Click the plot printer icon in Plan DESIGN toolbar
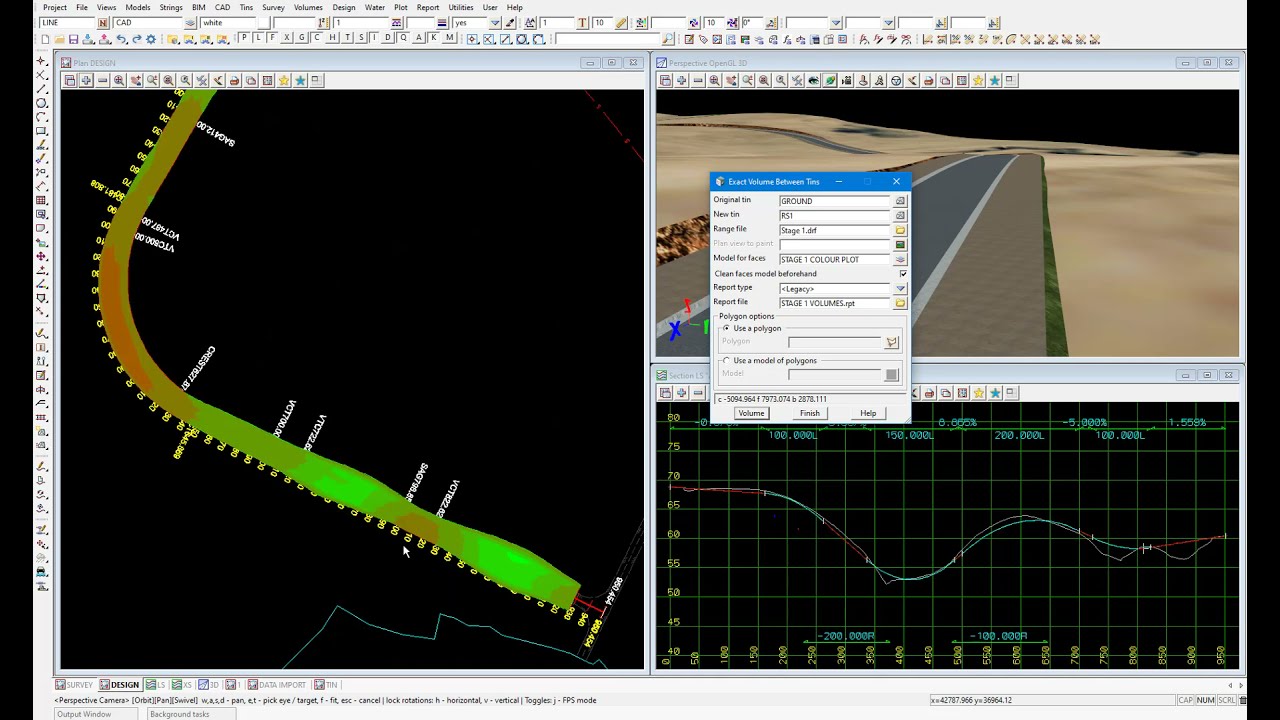The image size is (1280, 720). tap(235, 80)
